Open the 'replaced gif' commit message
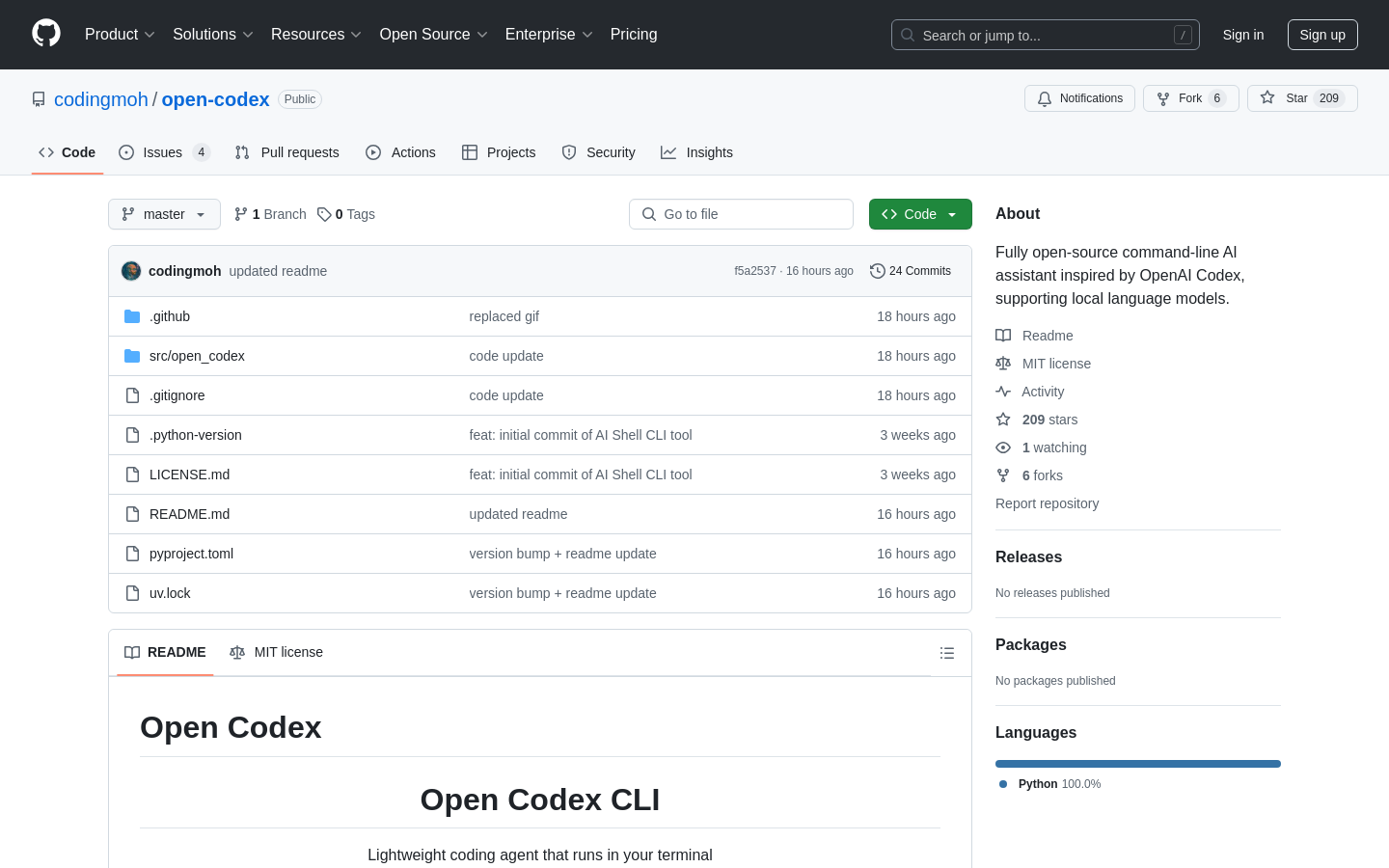The width and height of the screenshot is (1389, 868). (504, 316)
